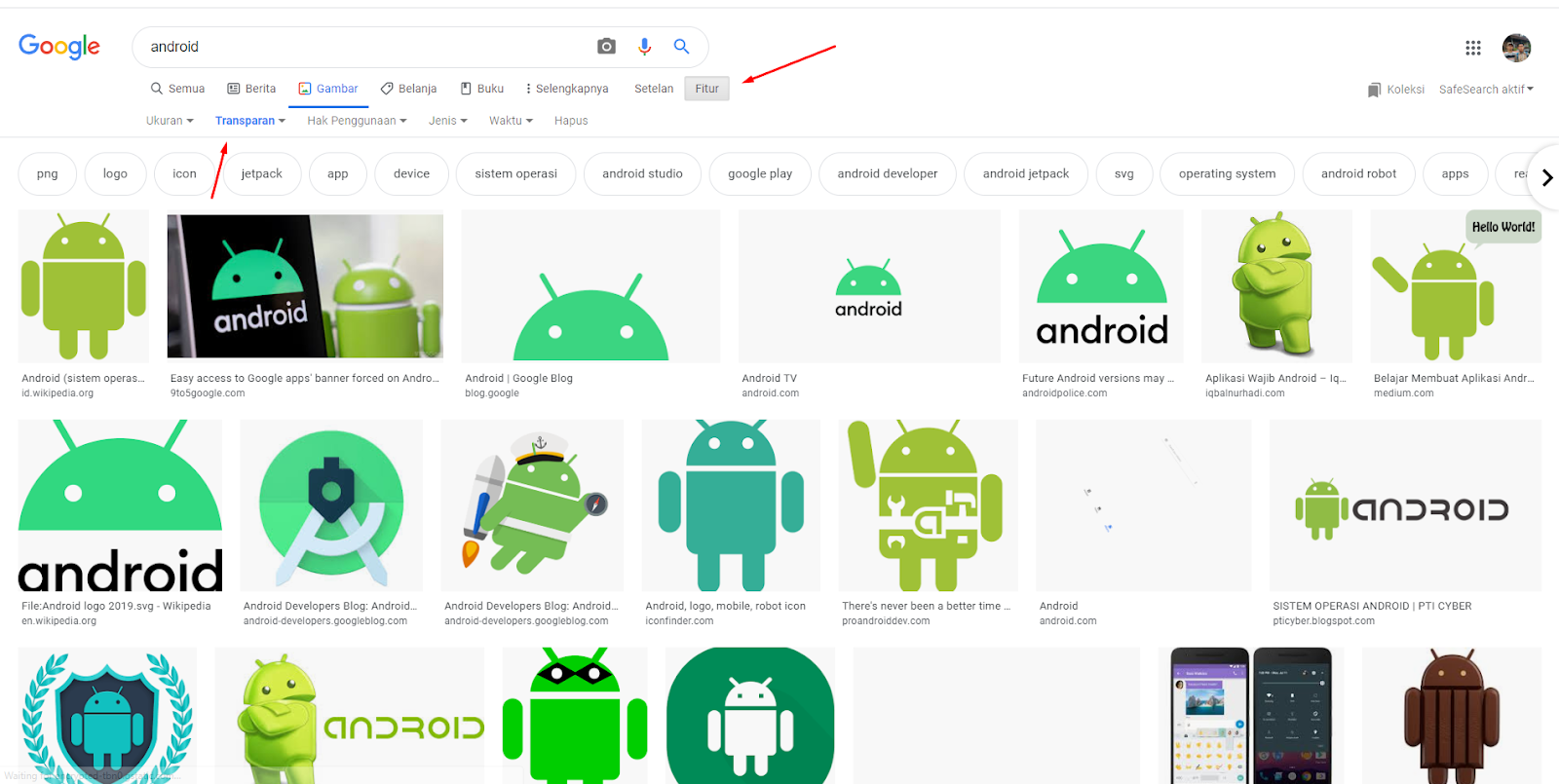The height and width of the screenshot is (784, 1559).
Task: Open SafeSearch aktif dropdown
Action: coord(1486,90)
